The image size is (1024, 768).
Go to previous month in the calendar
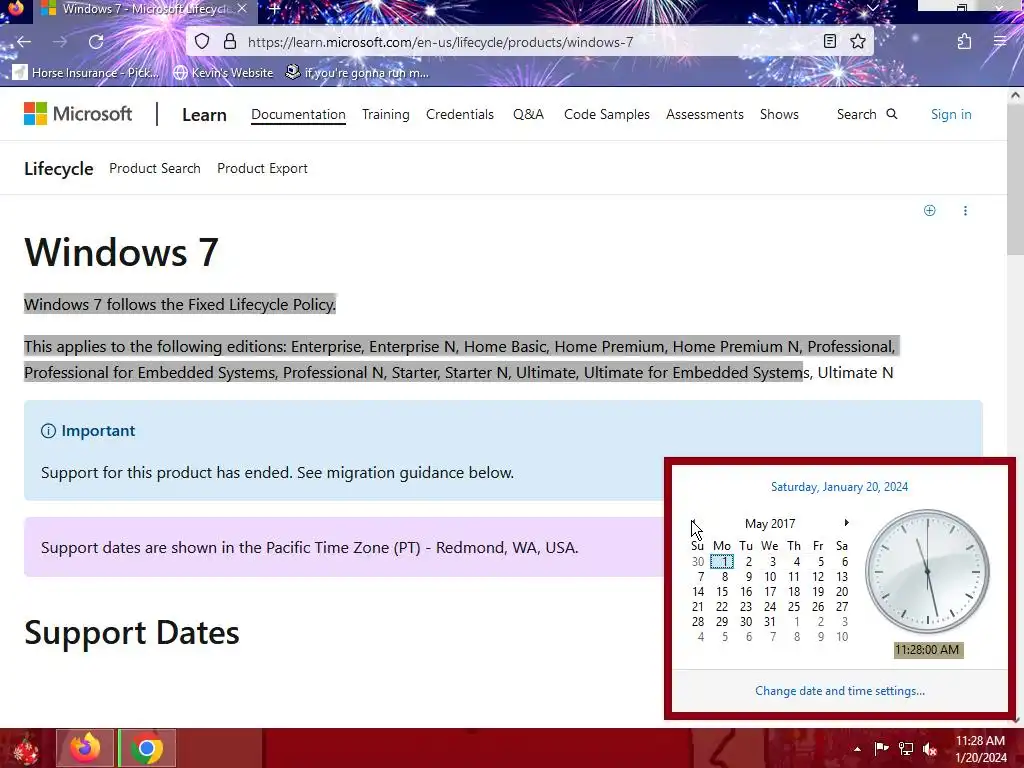[694, 522]
